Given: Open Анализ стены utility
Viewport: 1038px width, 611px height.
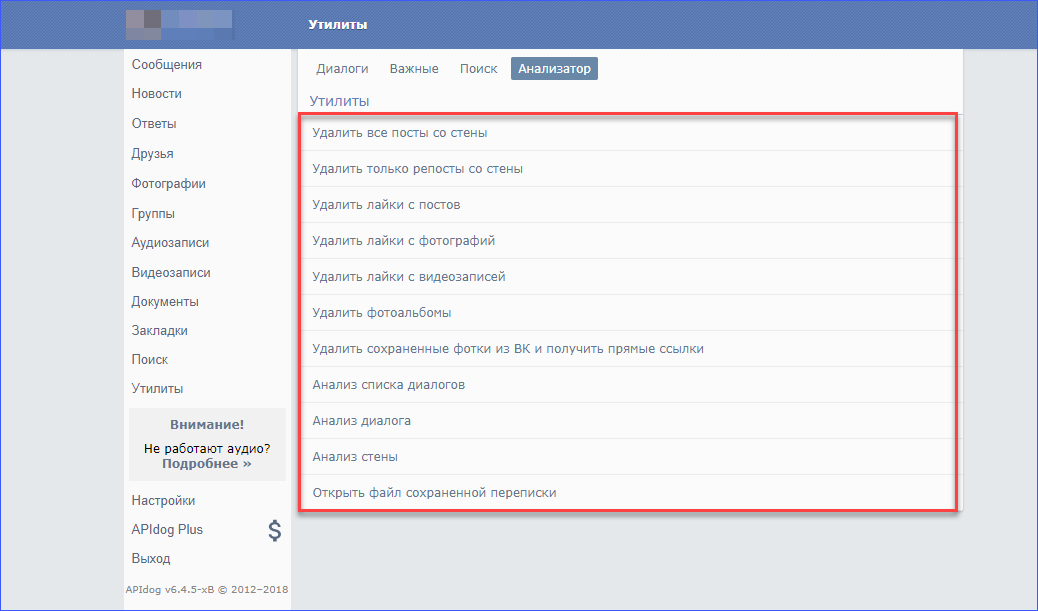Looking at the screenshot, I should (355, 457).
